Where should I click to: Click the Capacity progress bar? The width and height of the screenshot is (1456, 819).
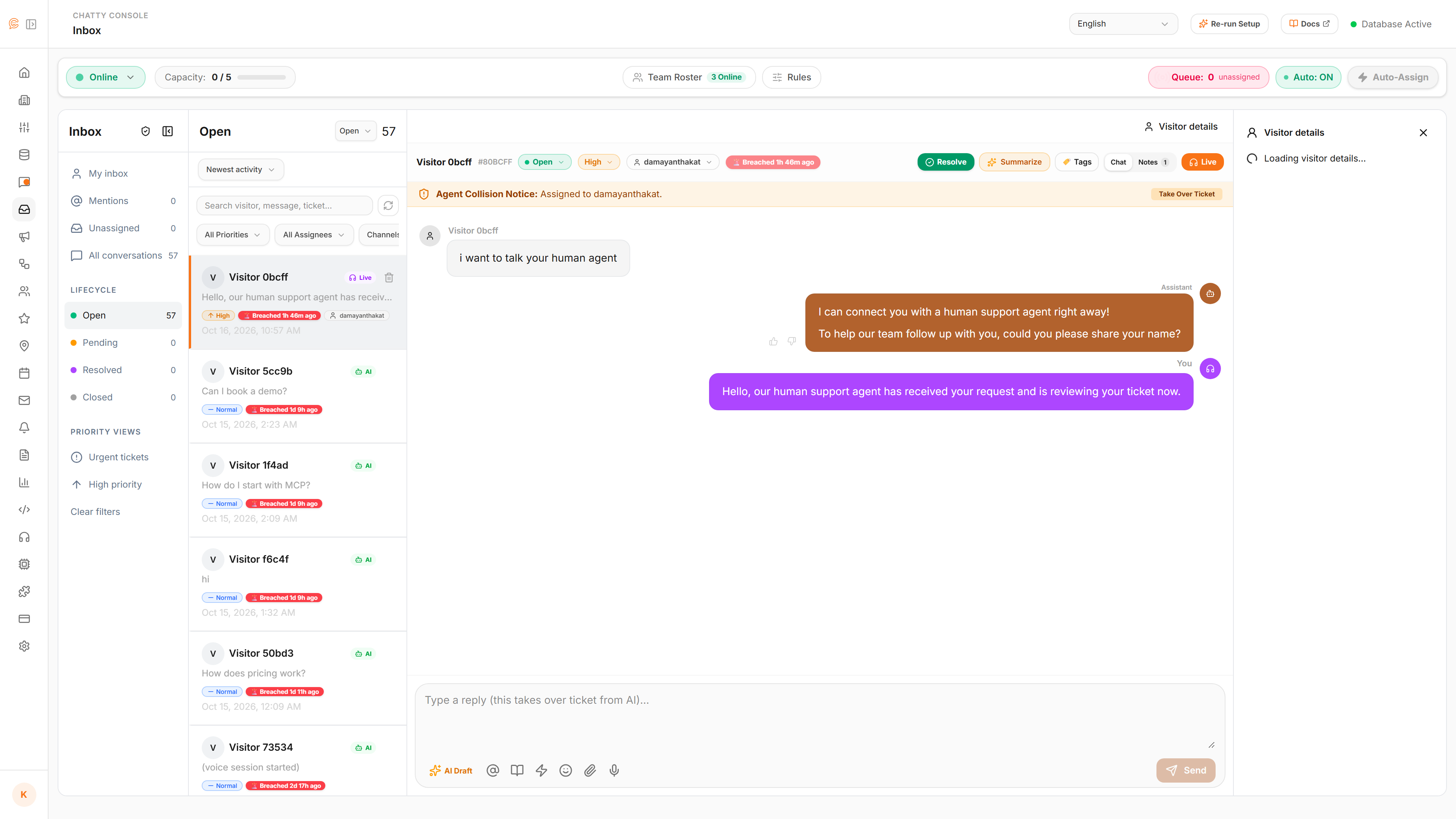tap(262, 77)
